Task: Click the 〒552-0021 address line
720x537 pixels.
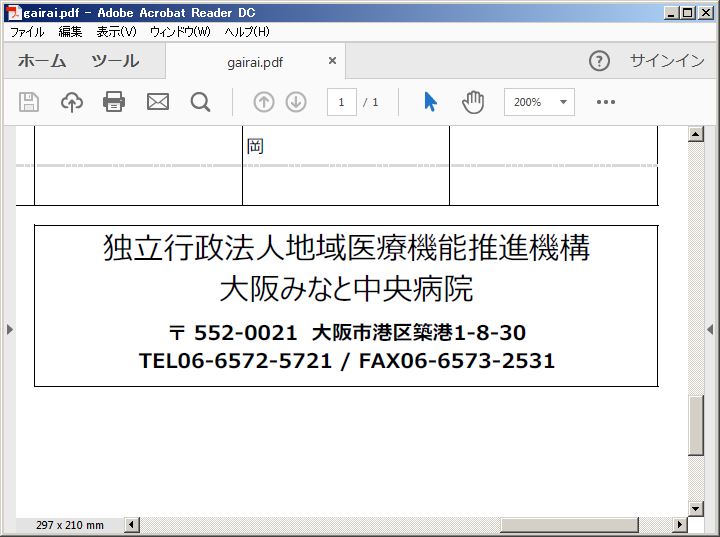Action: point(347,333)
